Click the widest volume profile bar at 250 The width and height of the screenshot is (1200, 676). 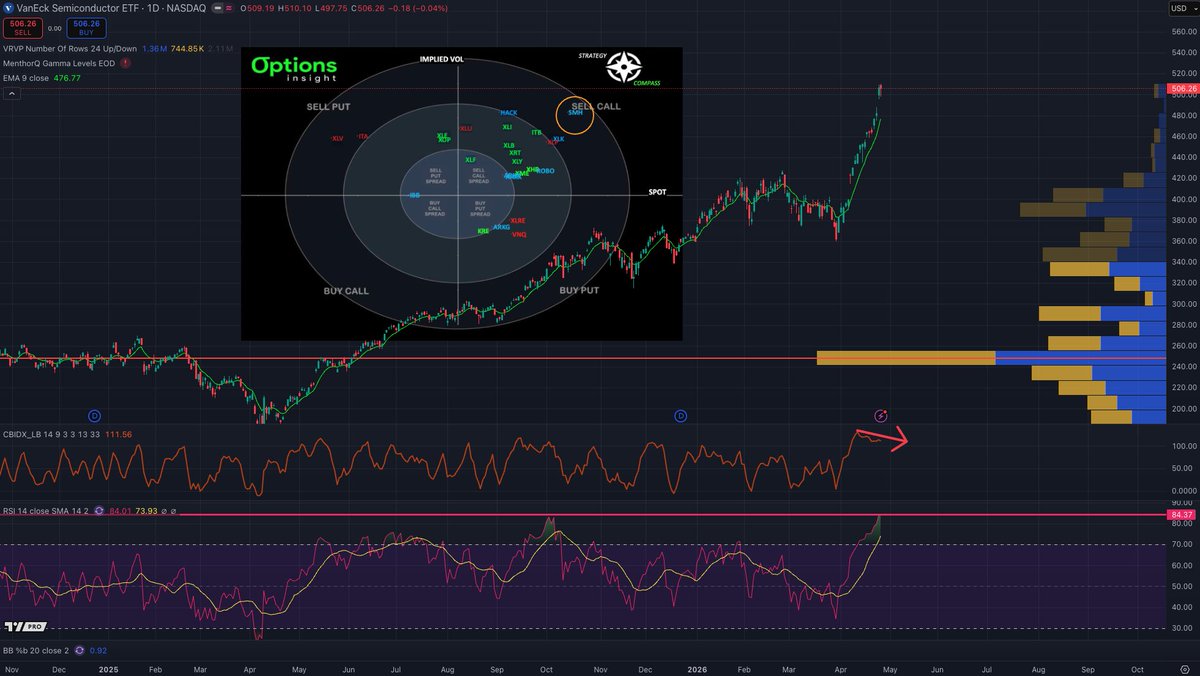point(991,358)
